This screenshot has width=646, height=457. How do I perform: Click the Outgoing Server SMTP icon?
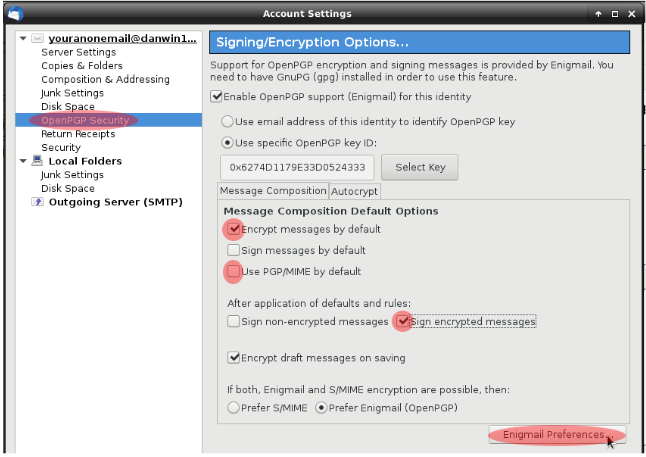pos(38,201)
